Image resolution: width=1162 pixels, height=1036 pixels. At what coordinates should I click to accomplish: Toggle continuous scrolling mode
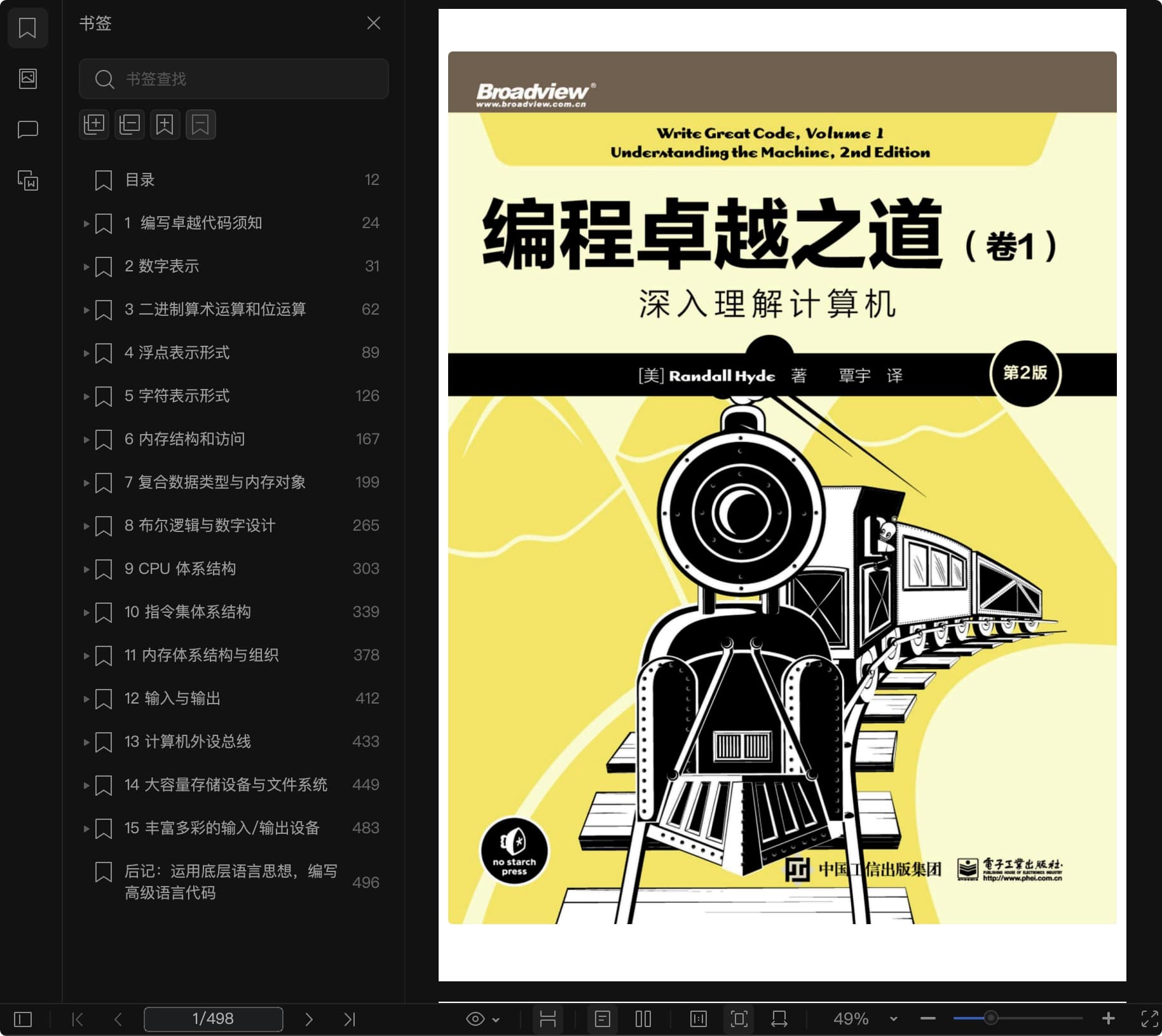548,1019
